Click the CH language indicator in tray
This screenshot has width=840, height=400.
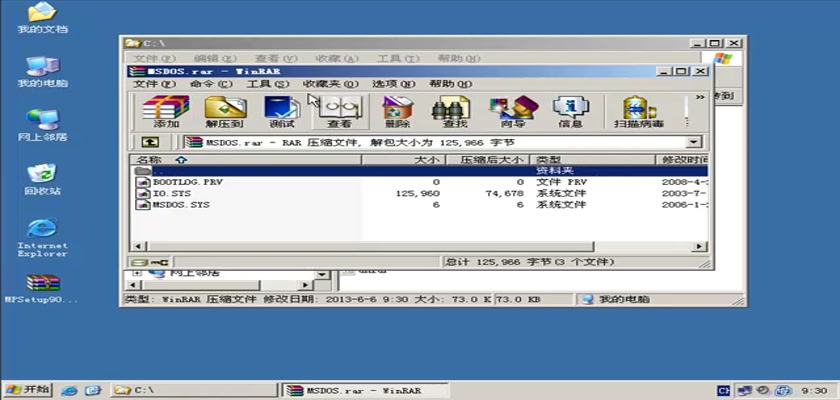coord(723,391)
